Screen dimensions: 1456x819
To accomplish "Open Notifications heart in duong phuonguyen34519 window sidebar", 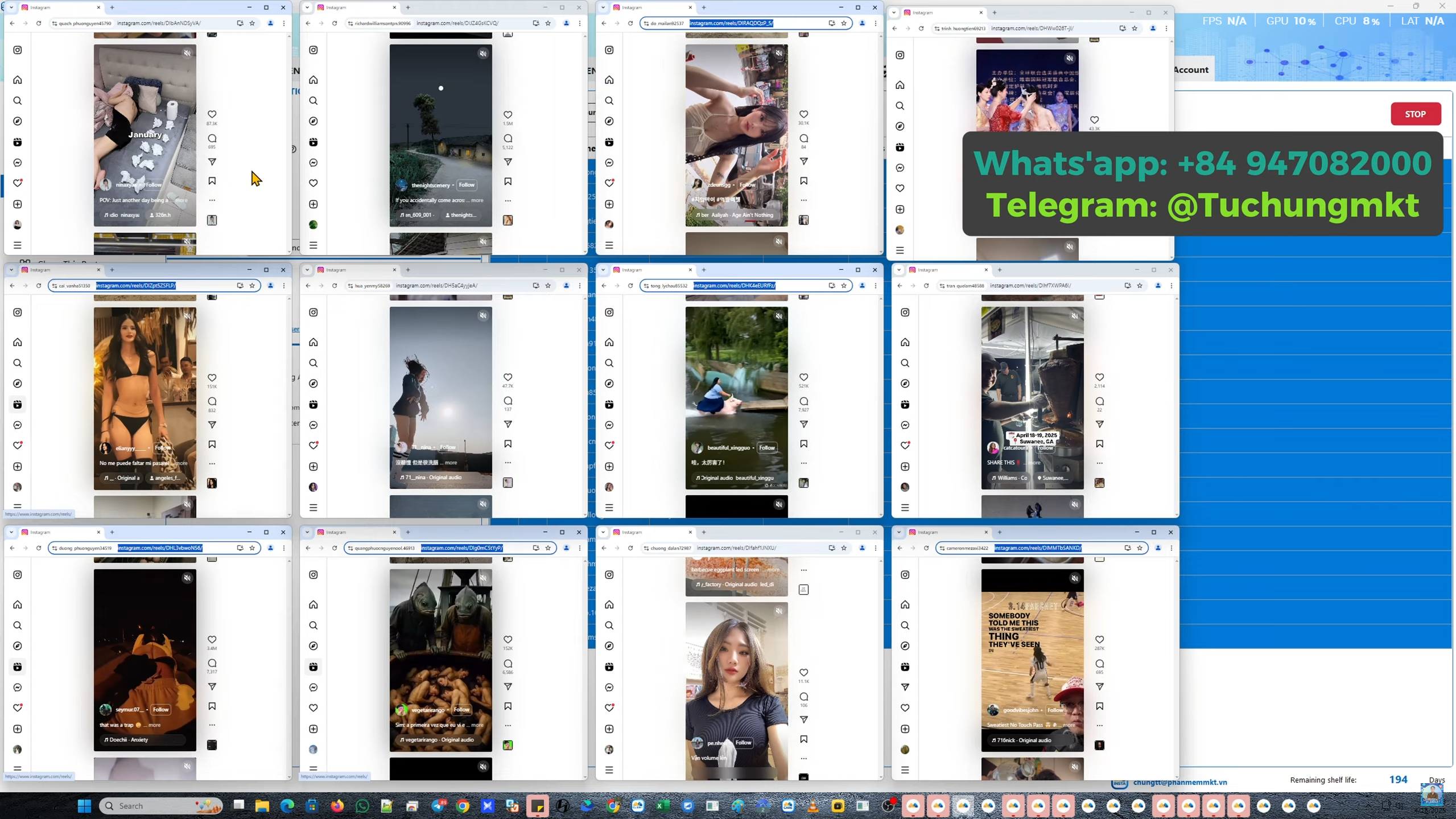I will coord(18,708).
